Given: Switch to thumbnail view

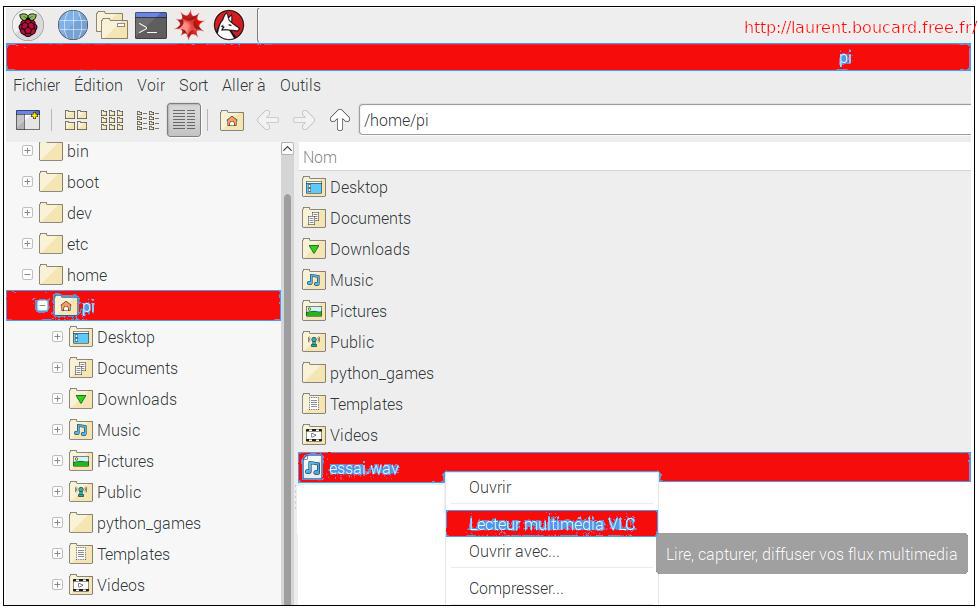Looking at the screenshot, I should (x=112, y=120).
